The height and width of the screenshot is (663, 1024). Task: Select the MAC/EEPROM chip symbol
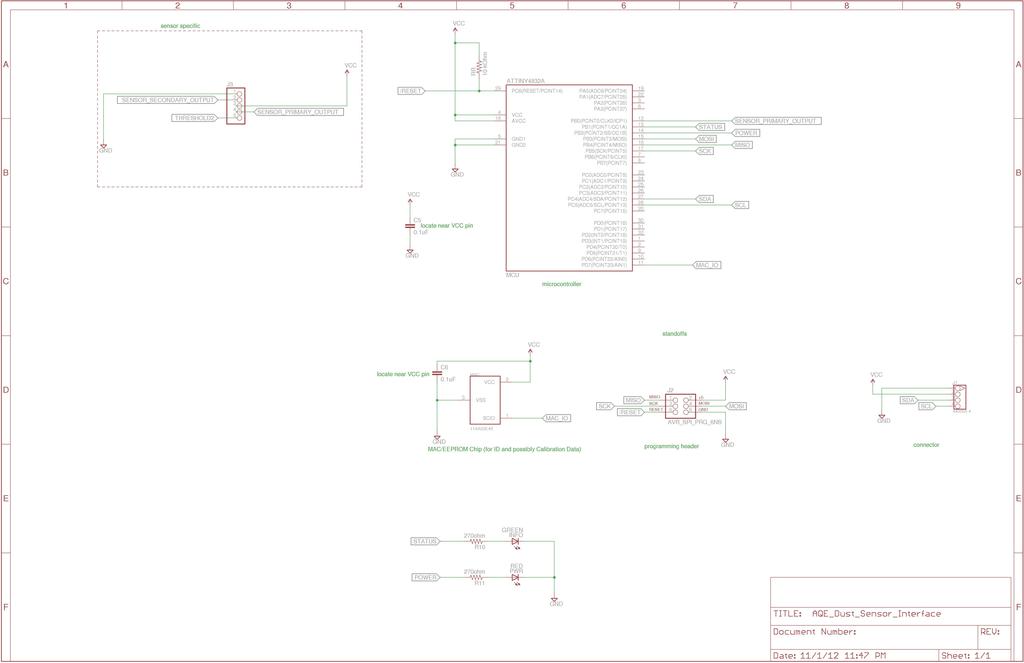[485, 400]
